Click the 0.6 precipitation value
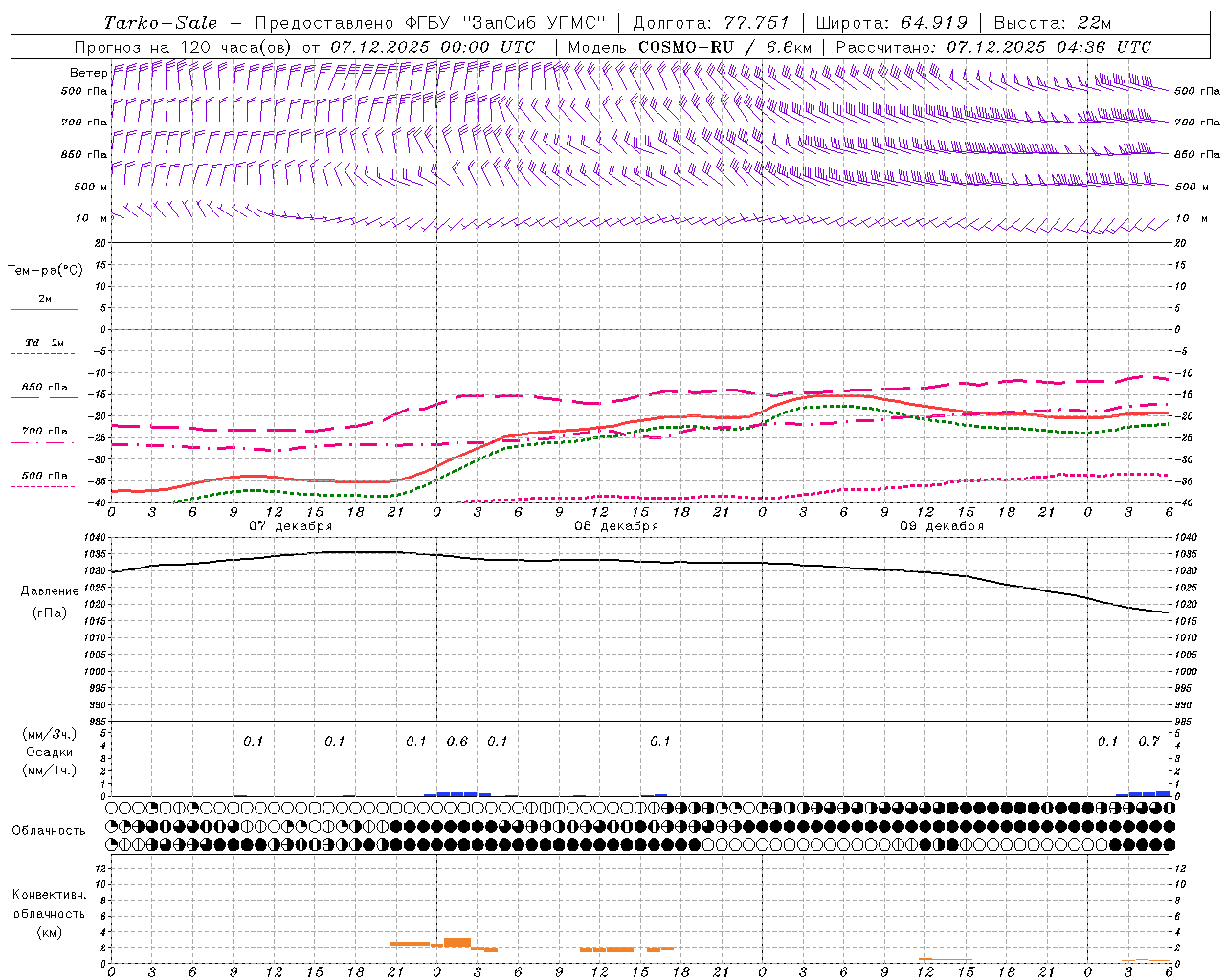Viewport: 1225px width, 980px height. tap(457, 742)
